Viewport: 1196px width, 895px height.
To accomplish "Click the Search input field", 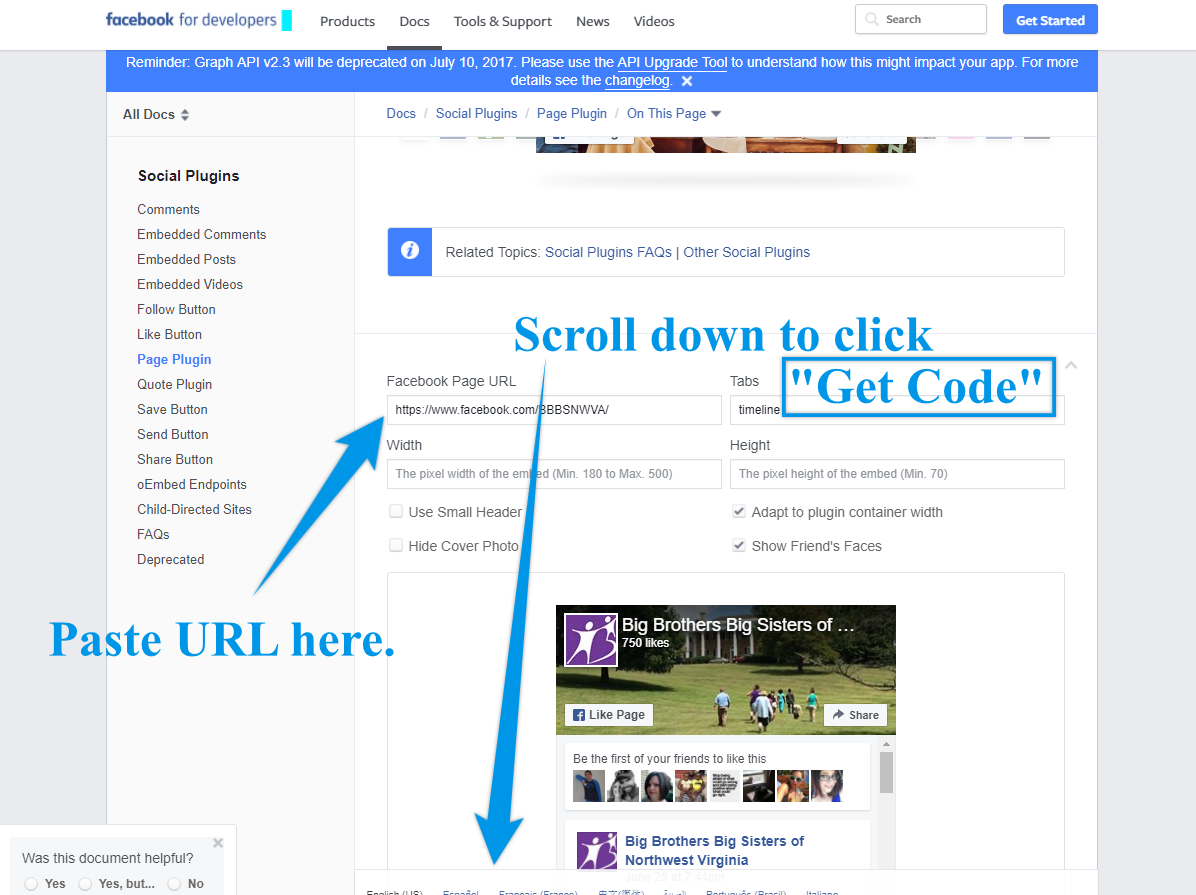I will coord(921,19).
